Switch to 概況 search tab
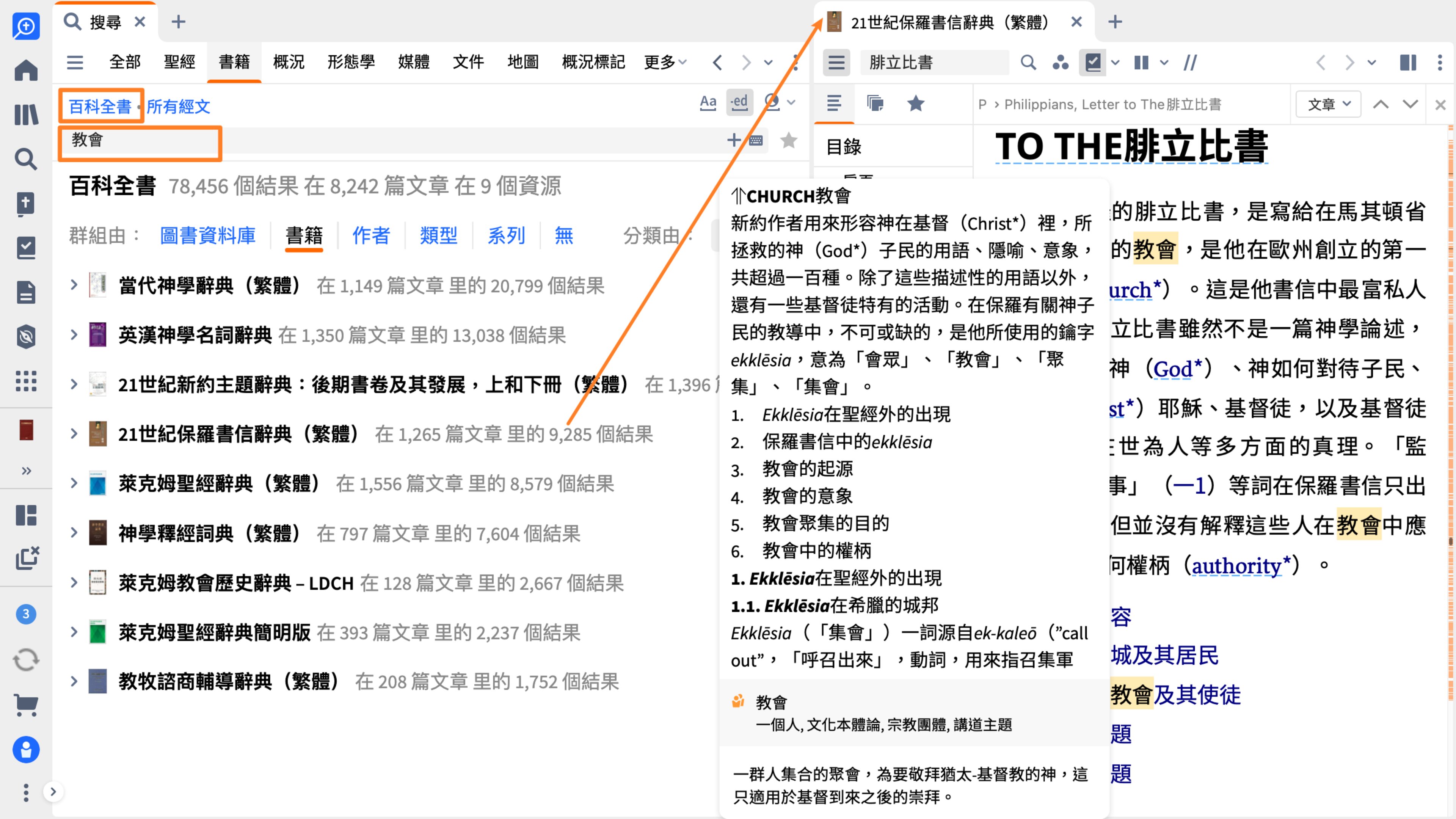 288,61
